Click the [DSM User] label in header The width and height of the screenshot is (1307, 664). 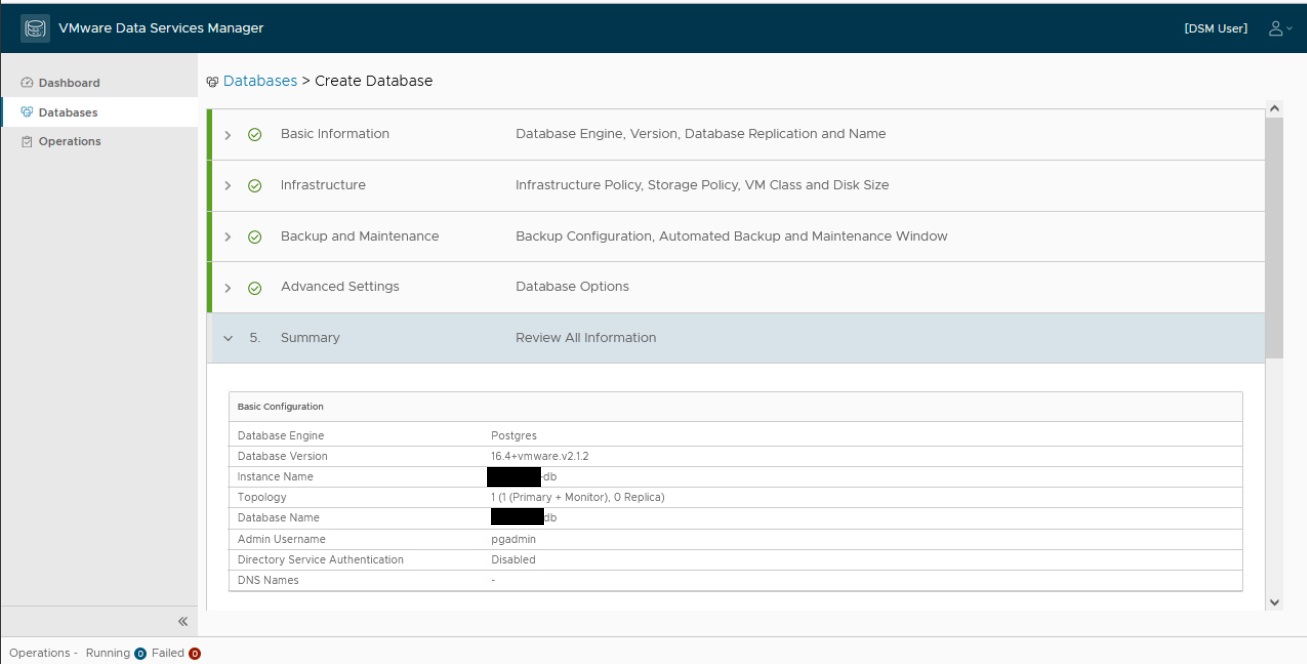pos(1216,28)
